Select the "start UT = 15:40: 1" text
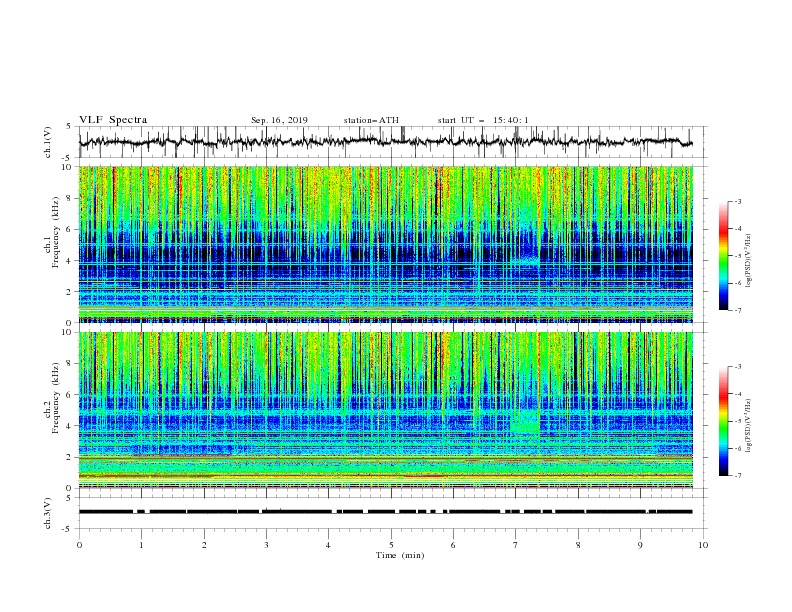This screenshot has height=612, width=792. click(483, 120)
